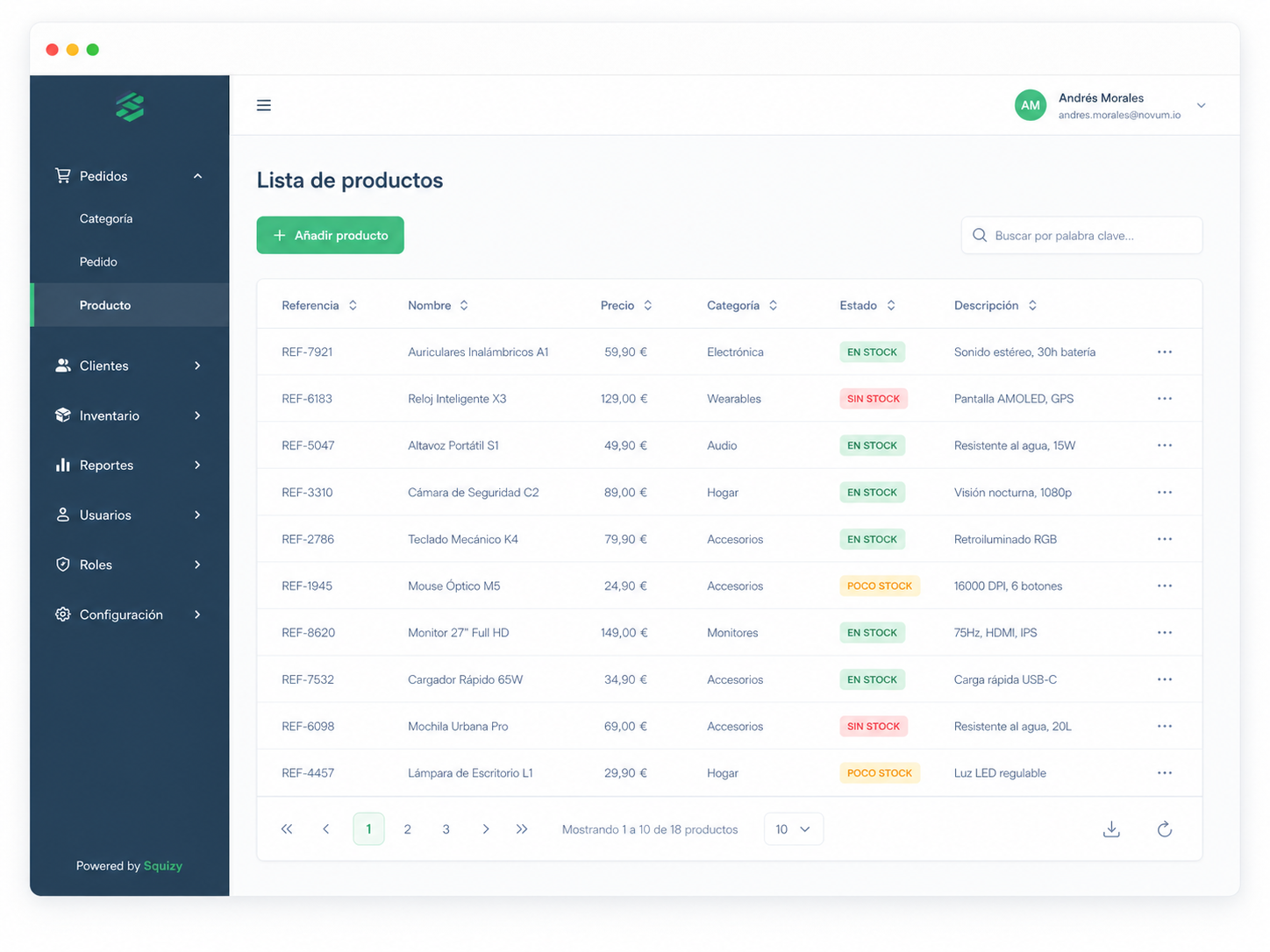Click SIN STOCK badge for Mochila Urbana Pro
Viewport: 1270px width, 952px height.
tap(873, 726)
